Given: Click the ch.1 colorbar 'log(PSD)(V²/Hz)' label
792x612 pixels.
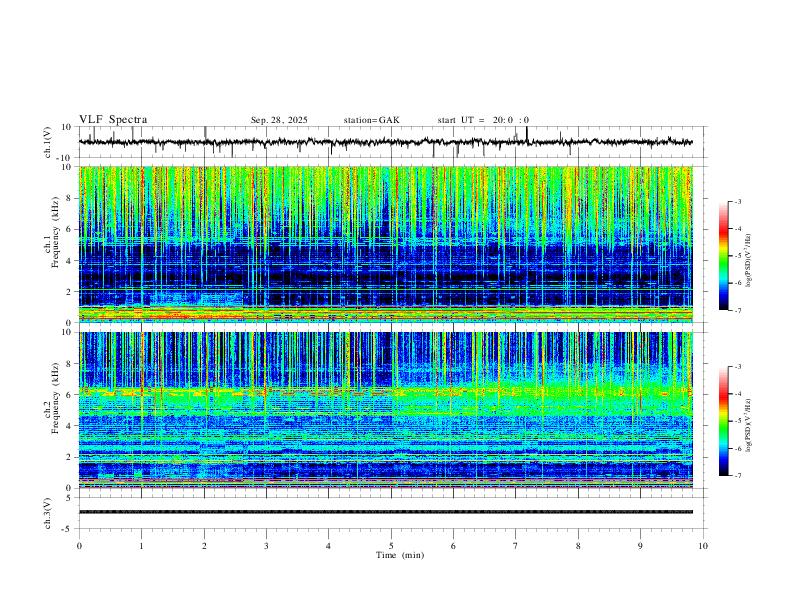Looking at the screenshot, I should 749,261.
